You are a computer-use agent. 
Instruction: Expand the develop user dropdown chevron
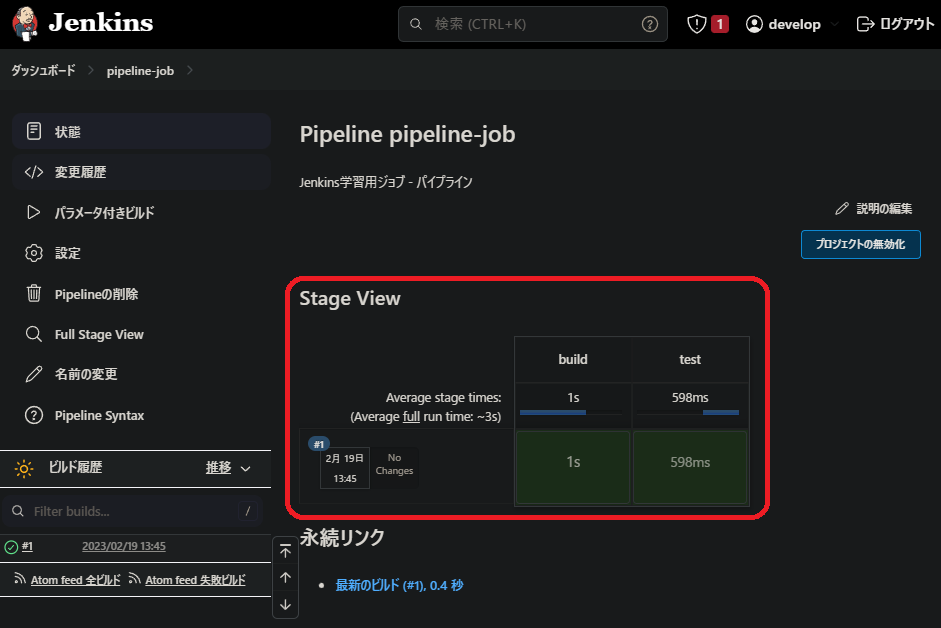835,25
